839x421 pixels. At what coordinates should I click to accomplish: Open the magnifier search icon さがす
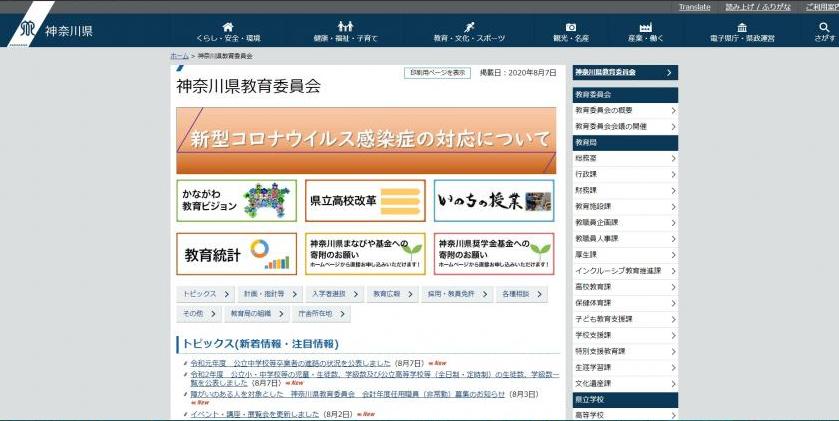point(824,27)
